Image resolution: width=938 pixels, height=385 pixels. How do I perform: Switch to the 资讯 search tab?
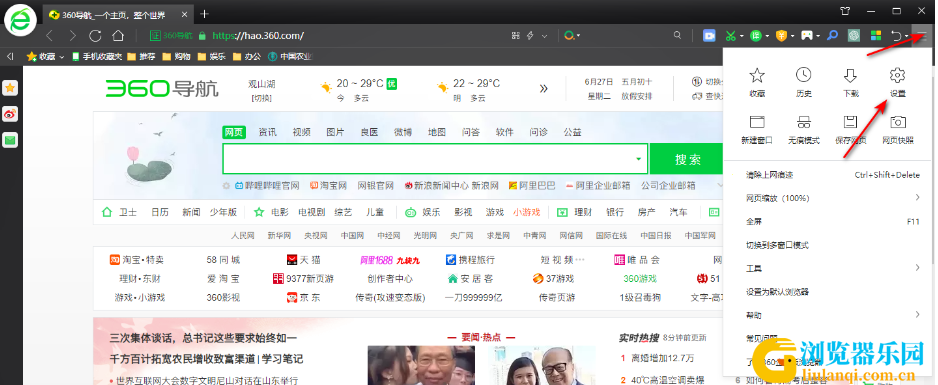(x=267, y=132)
